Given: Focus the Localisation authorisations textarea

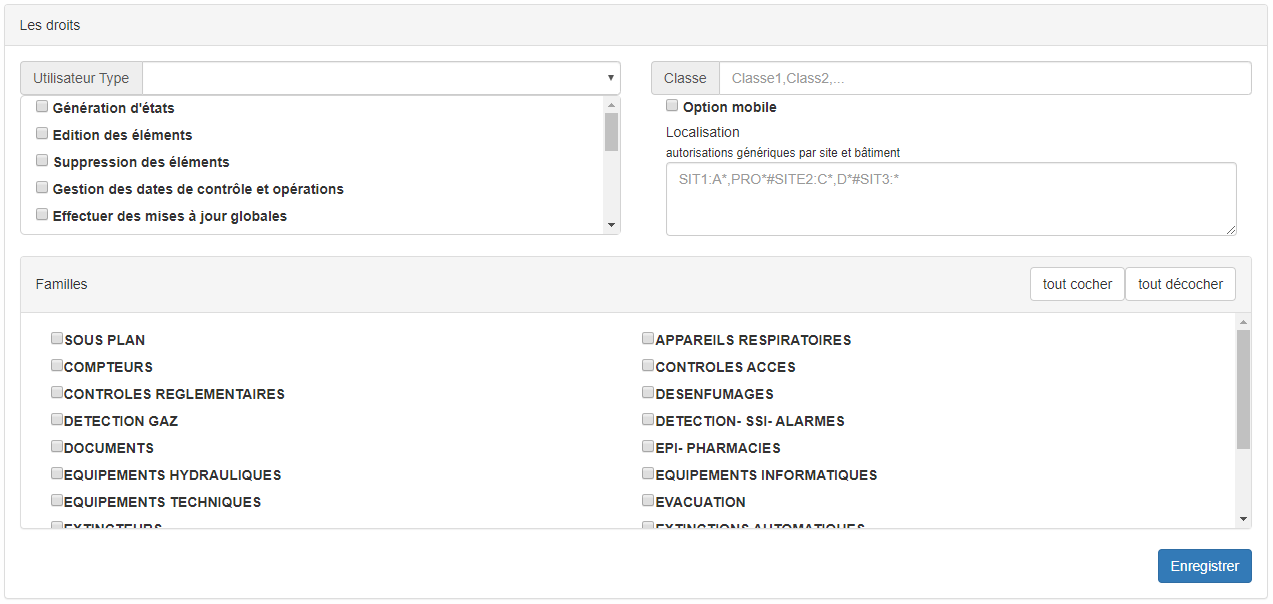Looking at the screenshot, I should (x=950, y=199).
